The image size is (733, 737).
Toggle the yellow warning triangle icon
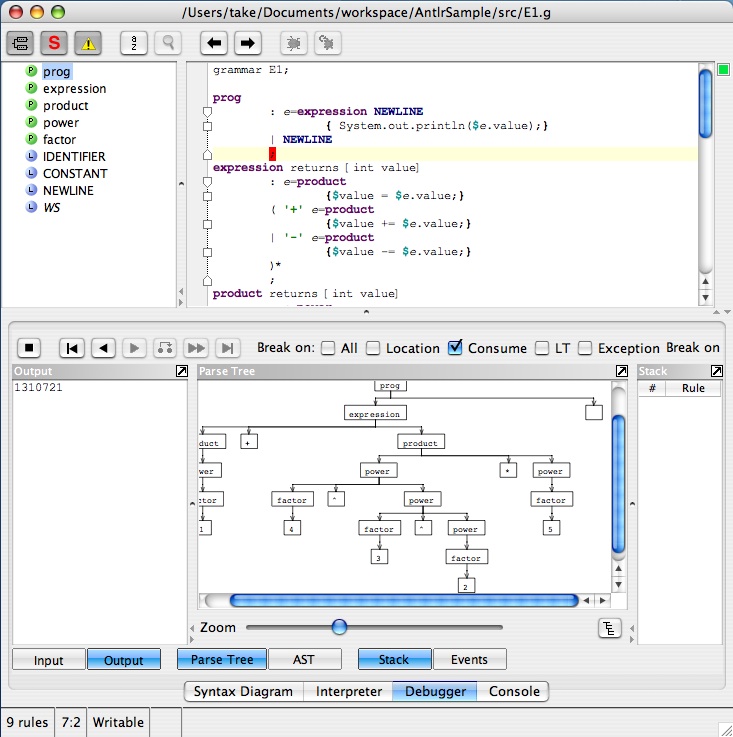(x=88, y=43)
